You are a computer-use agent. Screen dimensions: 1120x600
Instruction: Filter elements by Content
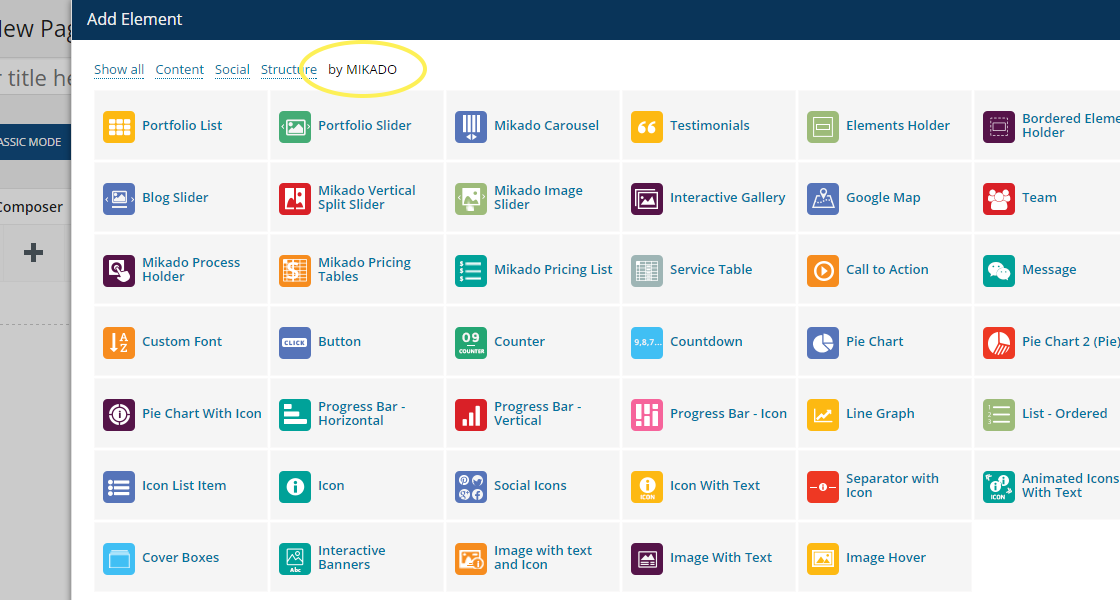coord(180,70)
